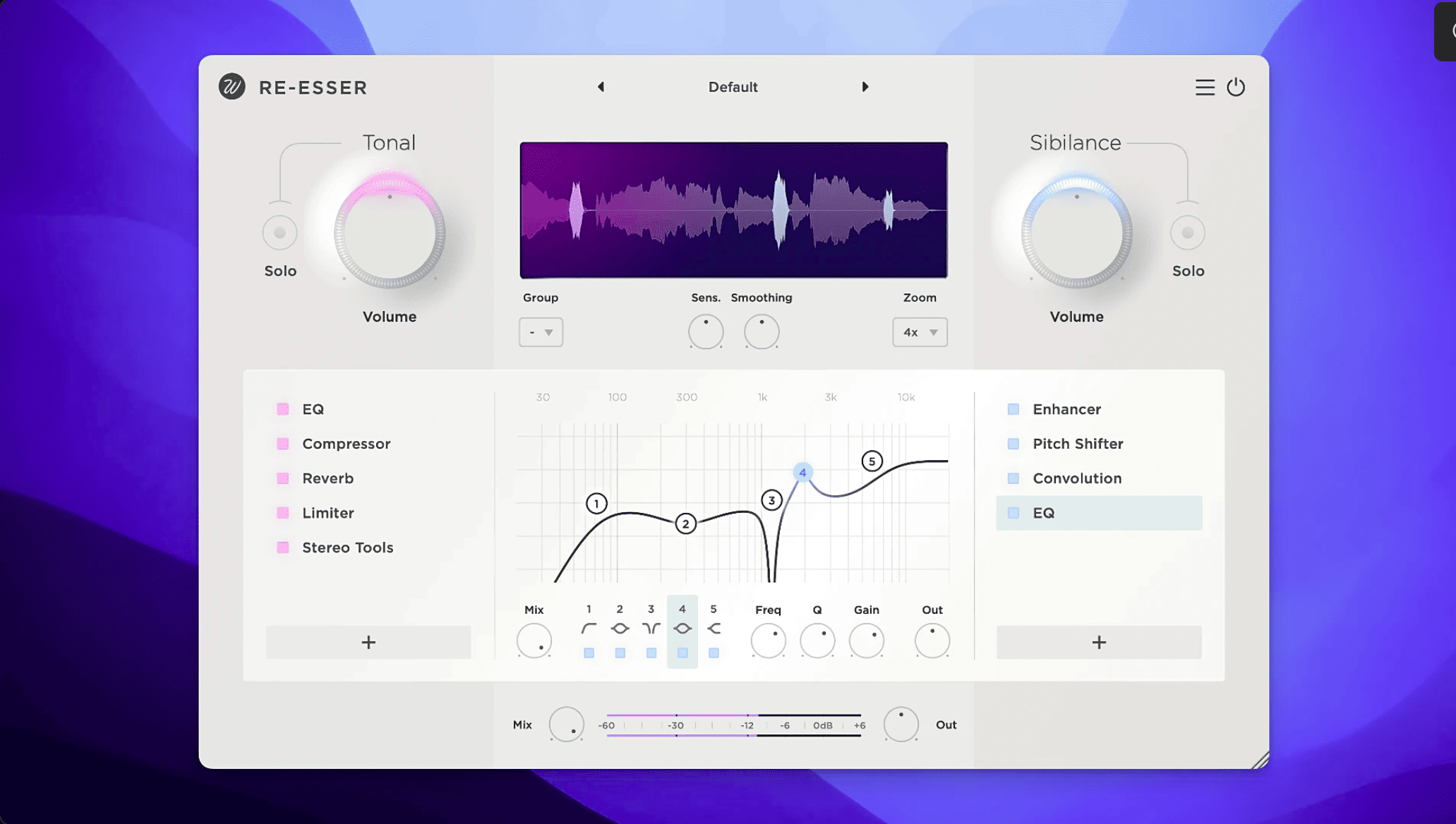Select EQ node 5 on graph

872,461
